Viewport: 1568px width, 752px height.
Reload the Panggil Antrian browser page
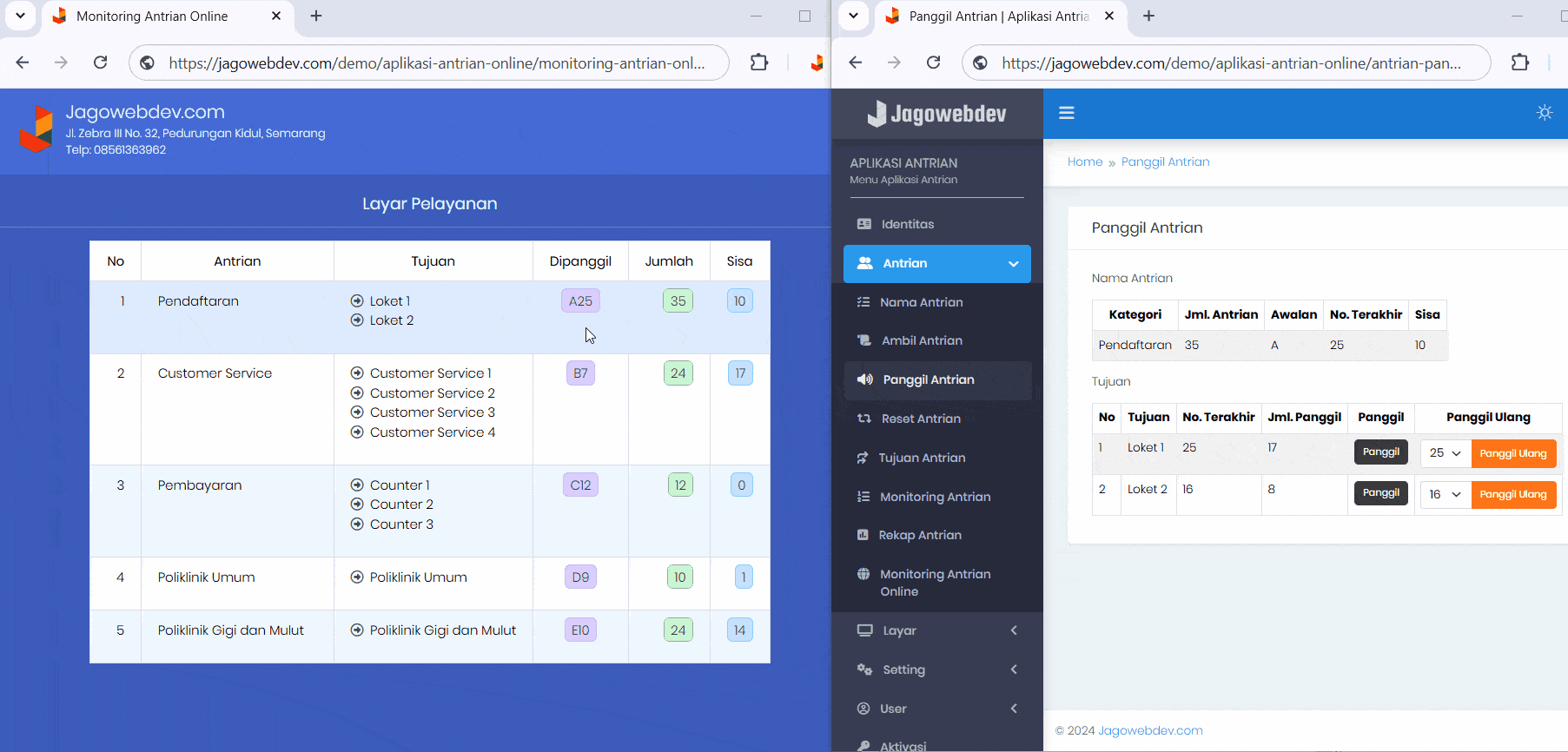(x=934, y=63)
